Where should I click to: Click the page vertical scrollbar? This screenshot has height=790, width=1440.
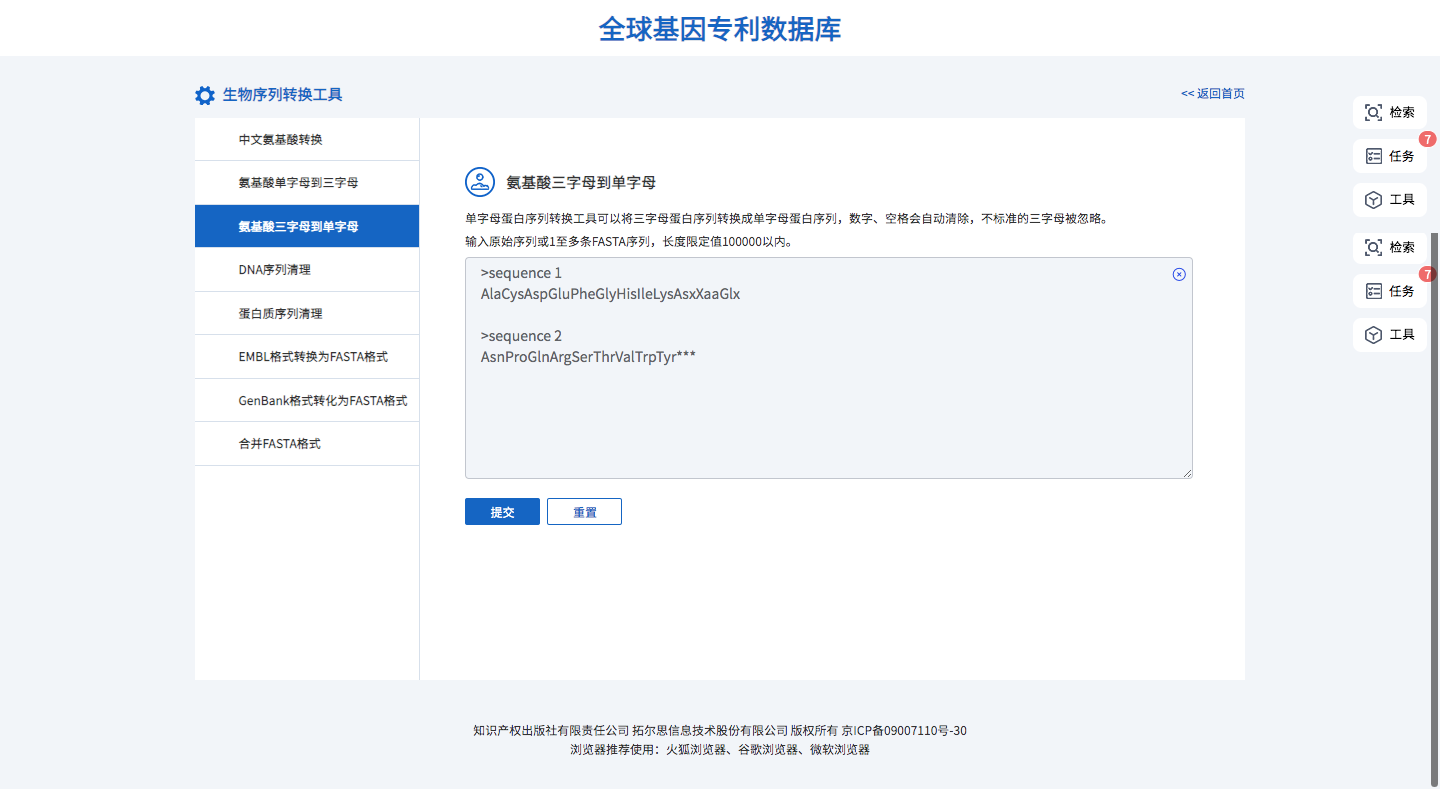(1436, 510)
